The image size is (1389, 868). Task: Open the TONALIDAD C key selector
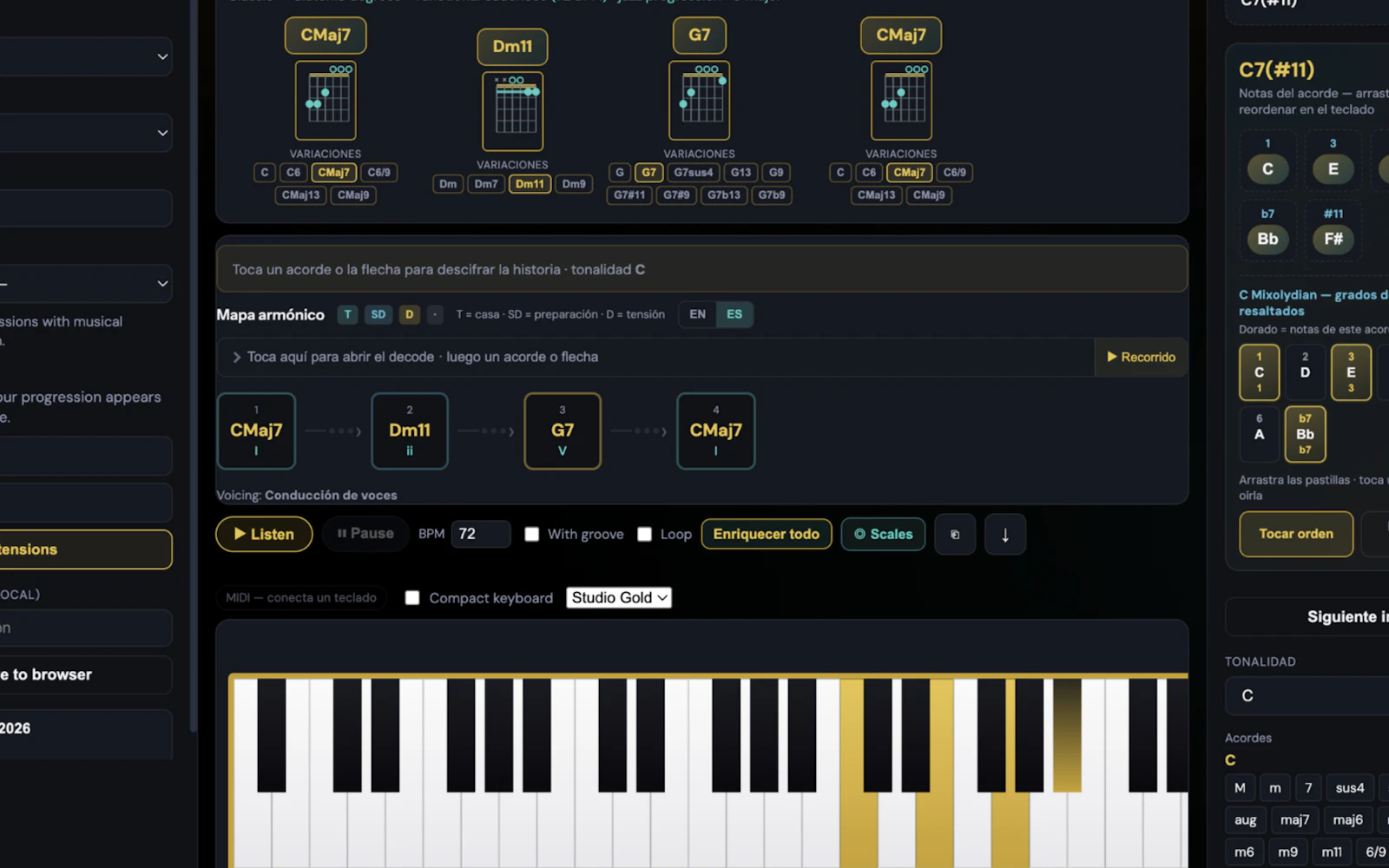pyautogui.click(x=1307, y=695)
